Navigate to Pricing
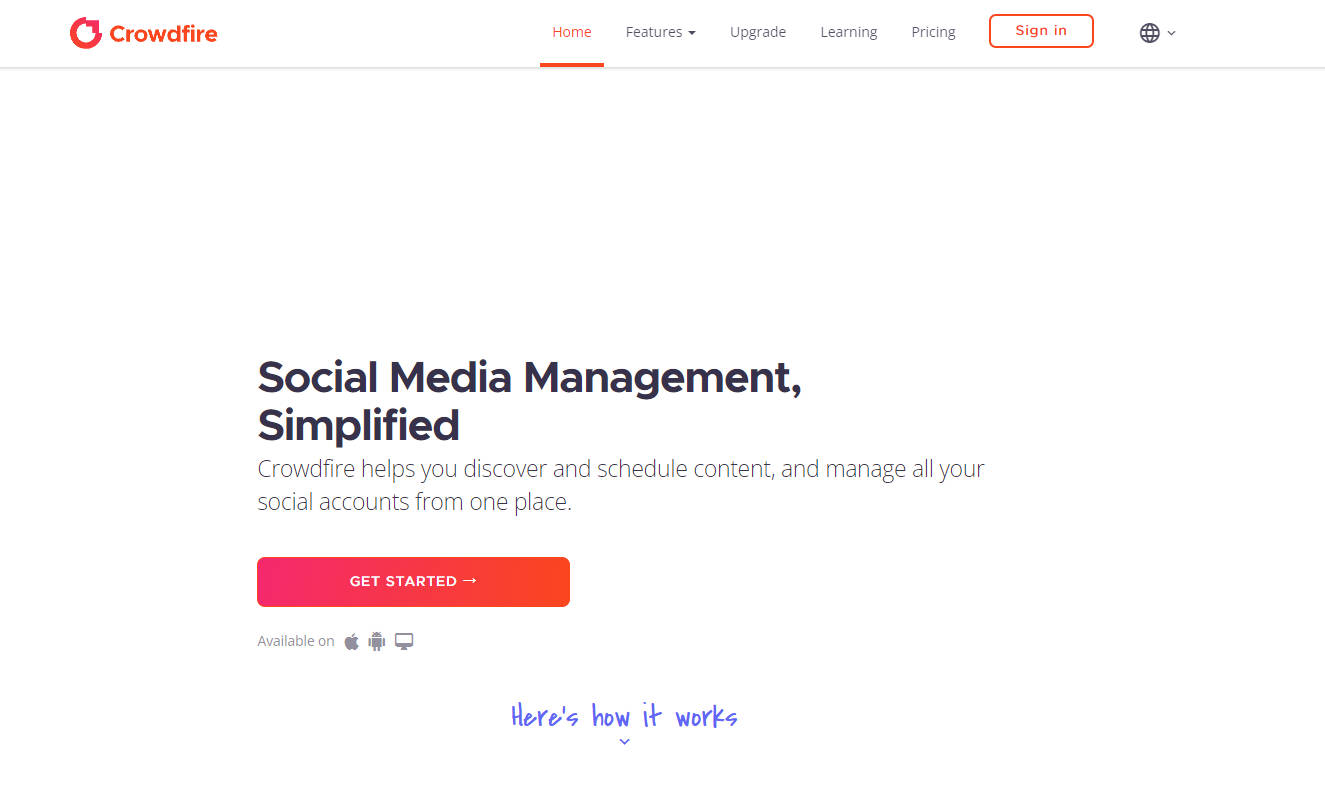Image resolution: width=1325 pixels, height=808 pixels. 934,32
